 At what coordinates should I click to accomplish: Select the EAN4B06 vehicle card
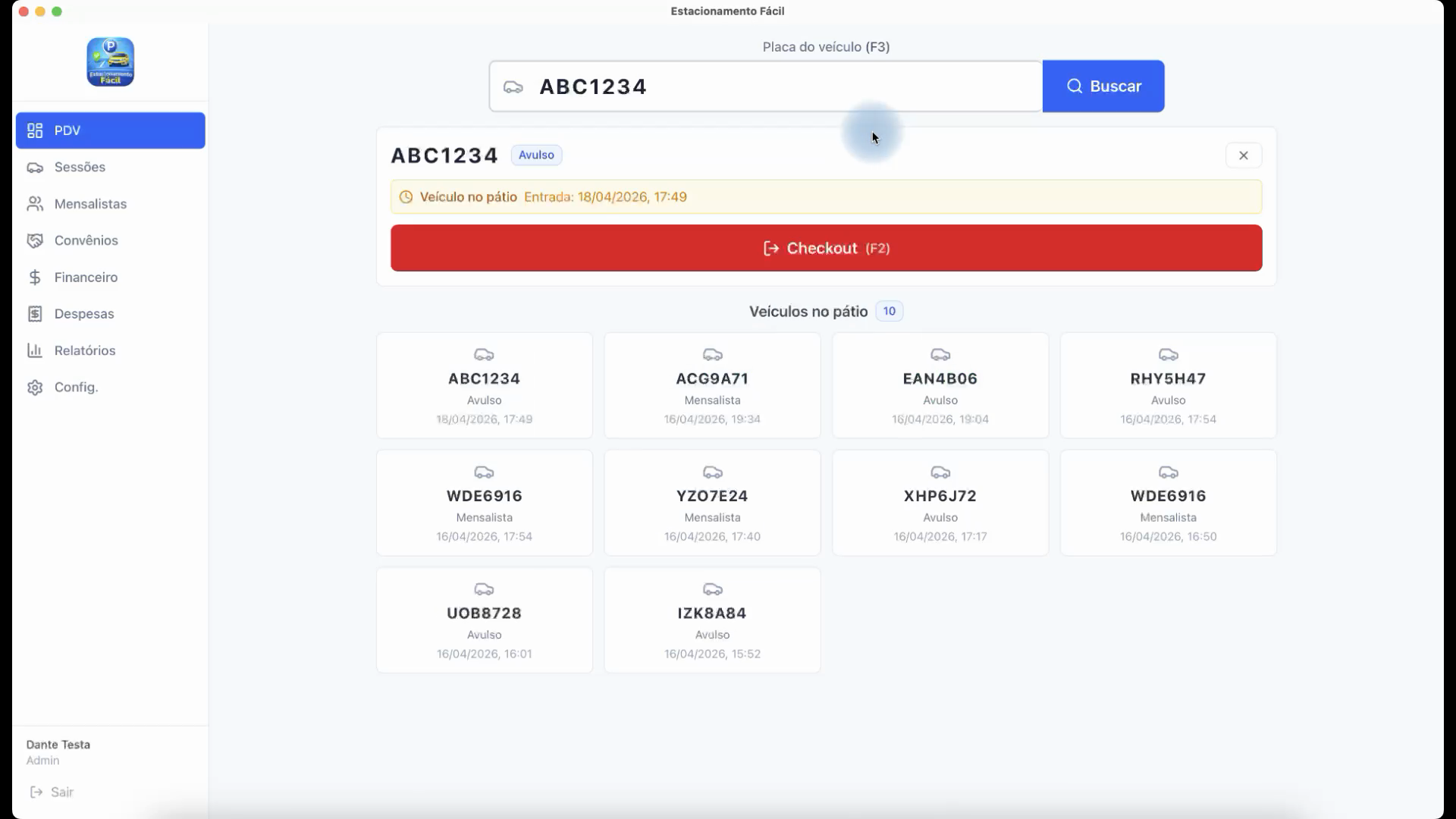point(940,385)
